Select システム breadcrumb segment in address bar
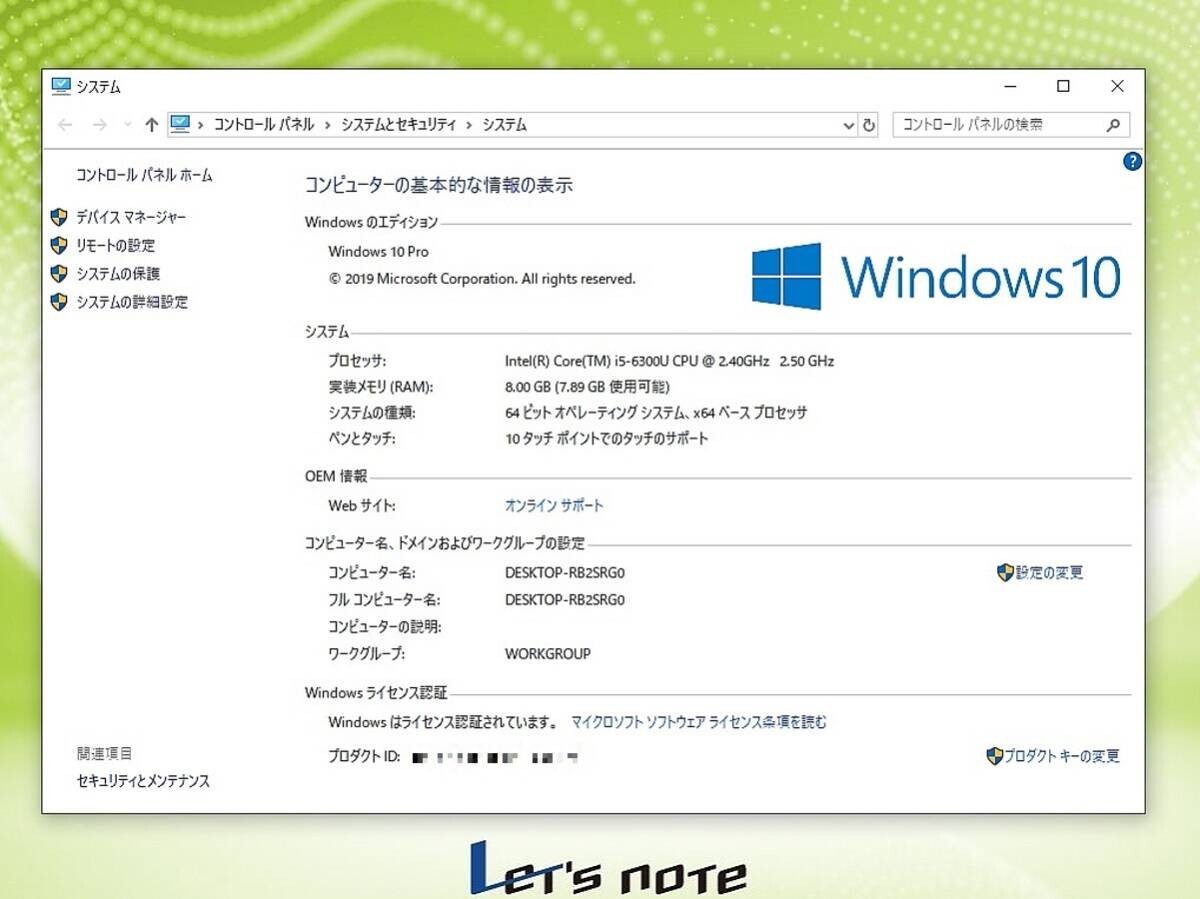 coord(504,125)
